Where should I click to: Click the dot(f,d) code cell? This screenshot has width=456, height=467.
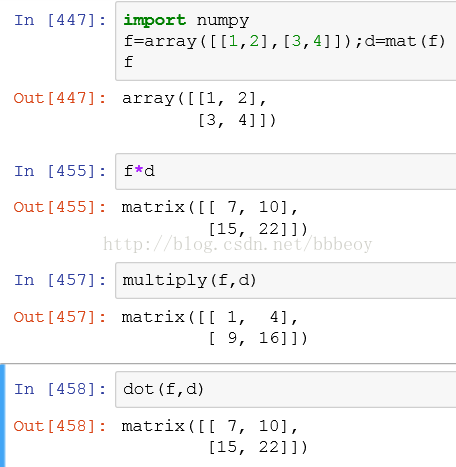tap(286, 389)
